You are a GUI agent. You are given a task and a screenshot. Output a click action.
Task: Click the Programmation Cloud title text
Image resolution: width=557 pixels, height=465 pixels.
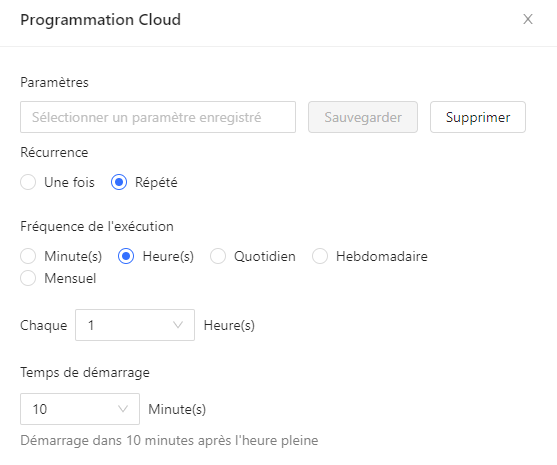tap(101, 20)
